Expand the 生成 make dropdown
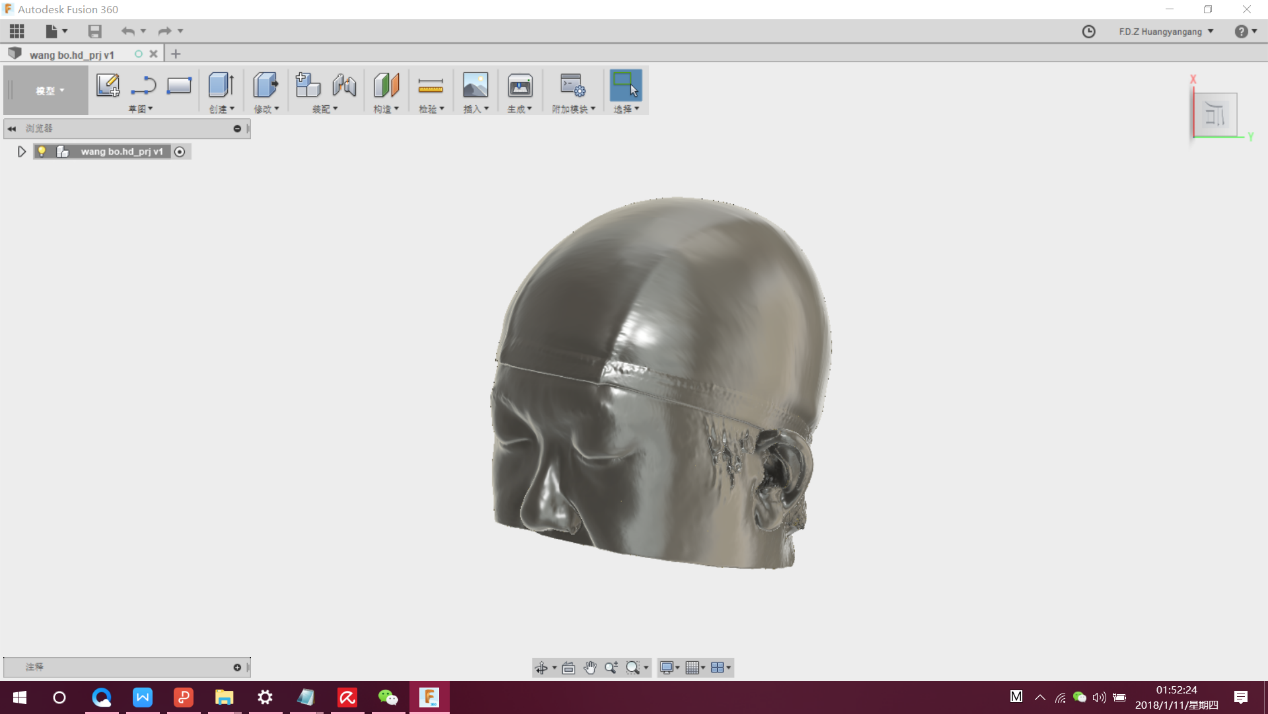This screenshot has height=714, width=1268. click(519, 108)
